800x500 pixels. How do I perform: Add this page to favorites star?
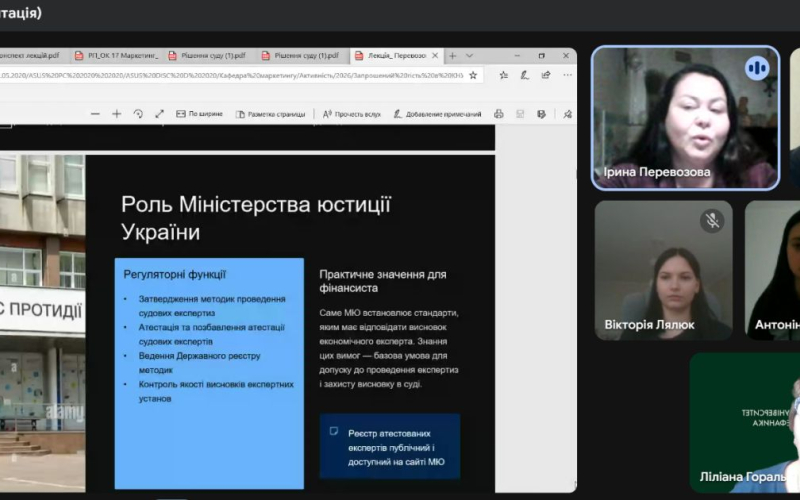coord(473,76)
